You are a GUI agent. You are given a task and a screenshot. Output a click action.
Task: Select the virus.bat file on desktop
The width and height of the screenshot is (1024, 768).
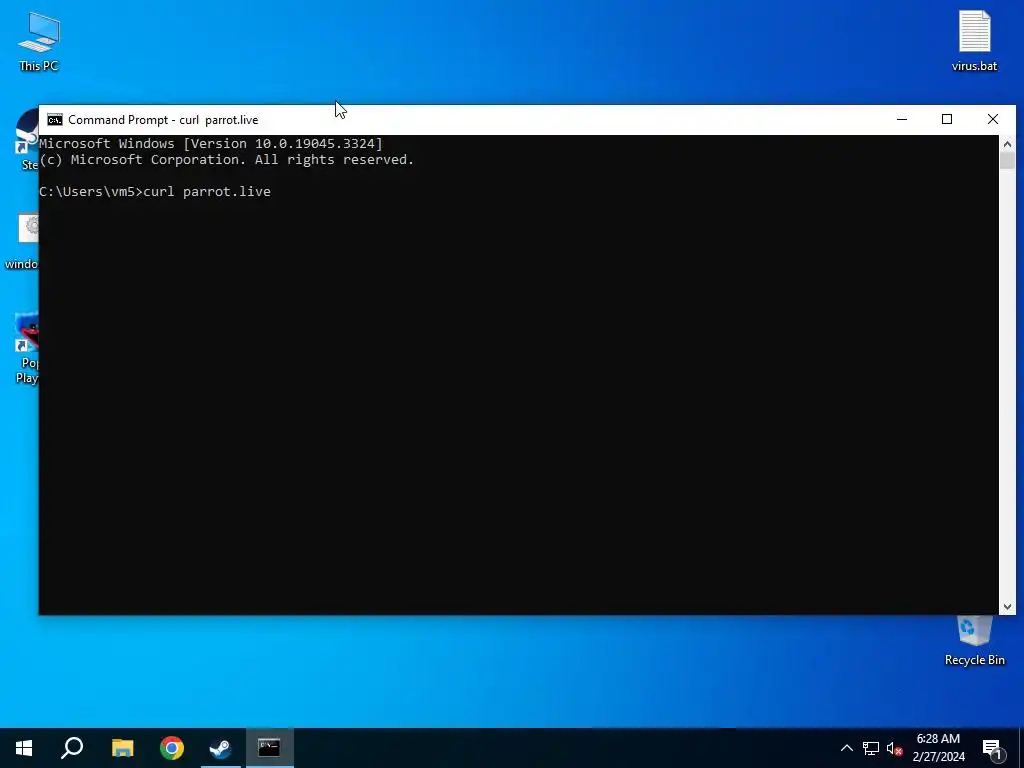(974, 40)
